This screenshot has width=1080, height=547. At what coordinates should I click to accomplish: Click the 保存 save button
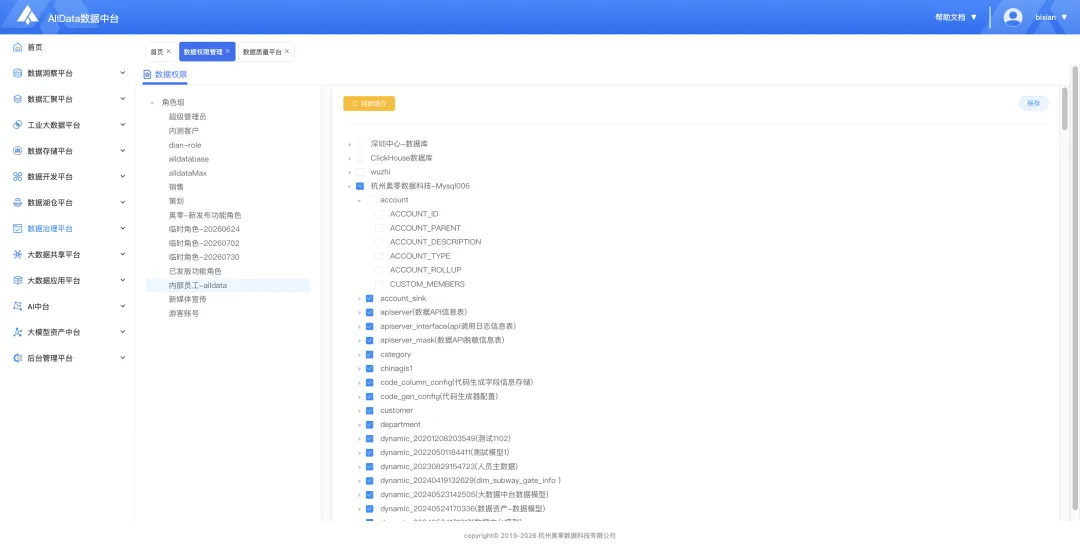(1033, 103)
